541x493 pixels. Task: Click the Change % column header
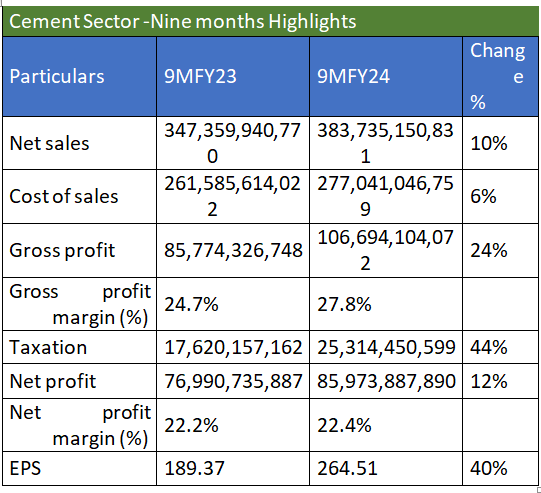(x=500, y=76)
